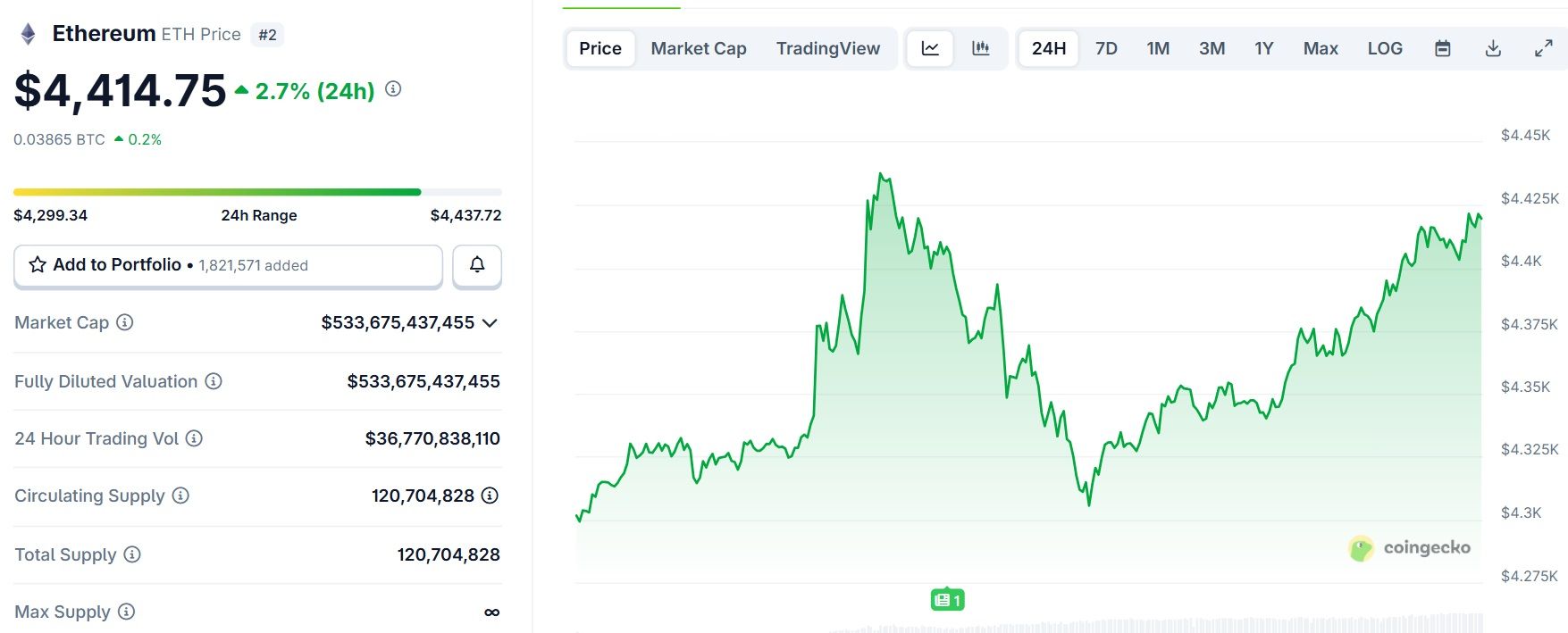
Task: Select the Max timeframe option
Action: [1321, 49]
